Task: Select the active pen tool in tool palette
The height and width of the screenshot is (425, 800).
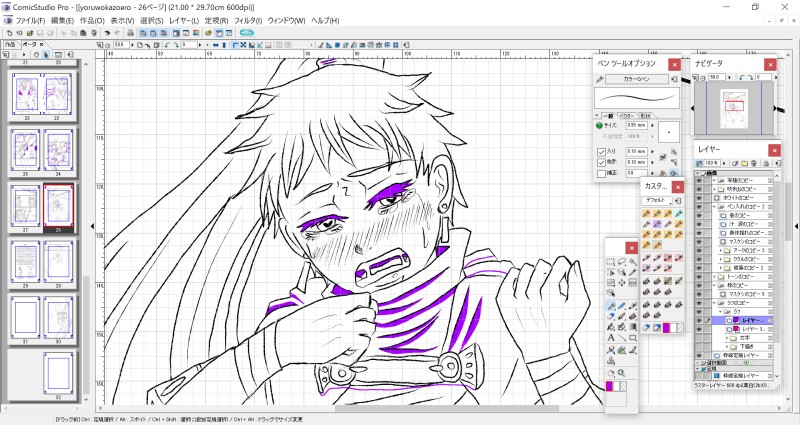Action: (x=611, y=306)
